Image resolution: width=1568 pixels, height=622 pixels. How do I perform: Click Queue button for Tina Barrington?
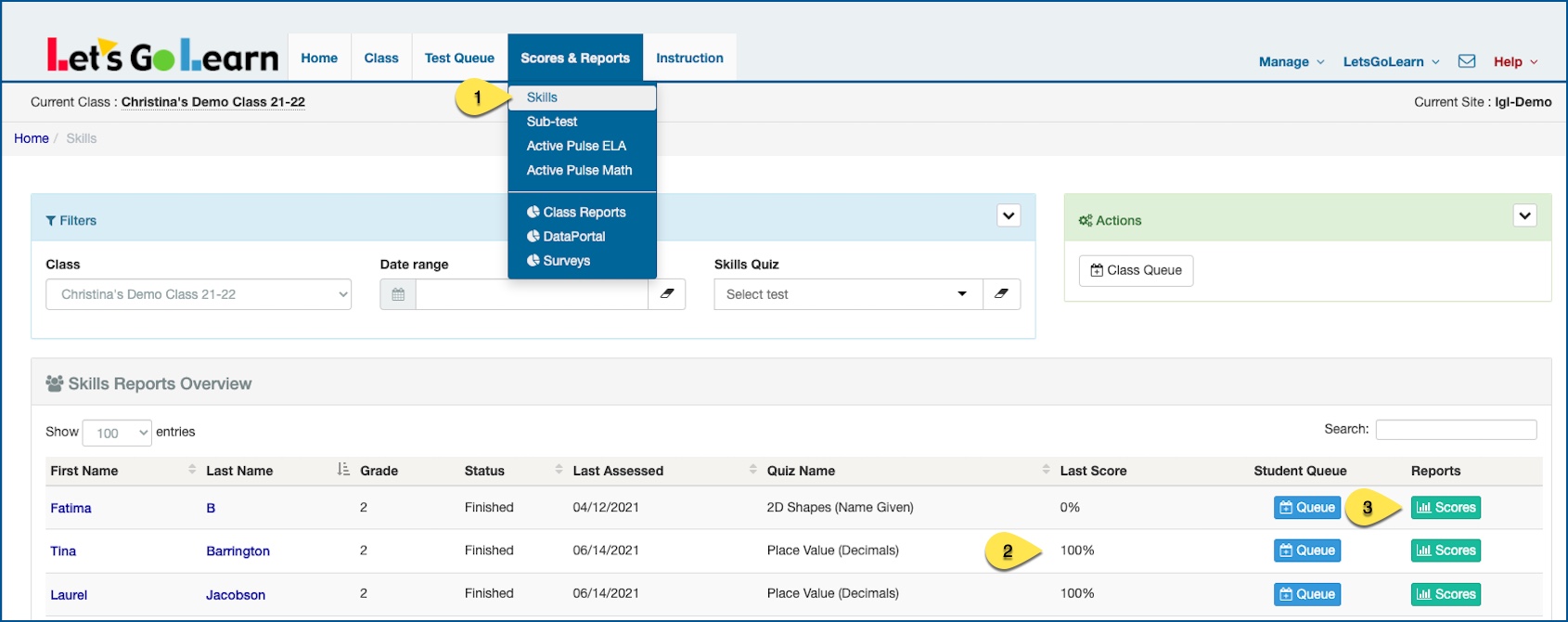pyautogui.click(x=1307, y=551)
